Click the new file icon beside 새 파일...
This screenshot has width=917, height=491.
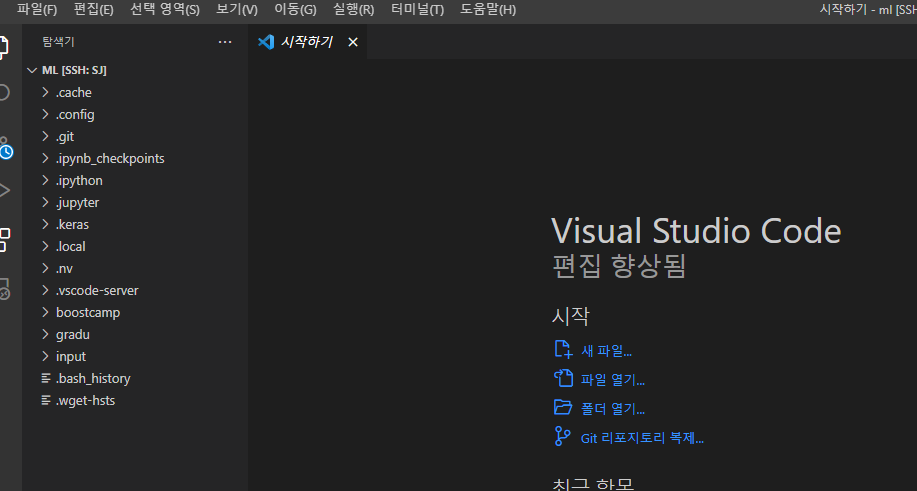click(563, 350)
